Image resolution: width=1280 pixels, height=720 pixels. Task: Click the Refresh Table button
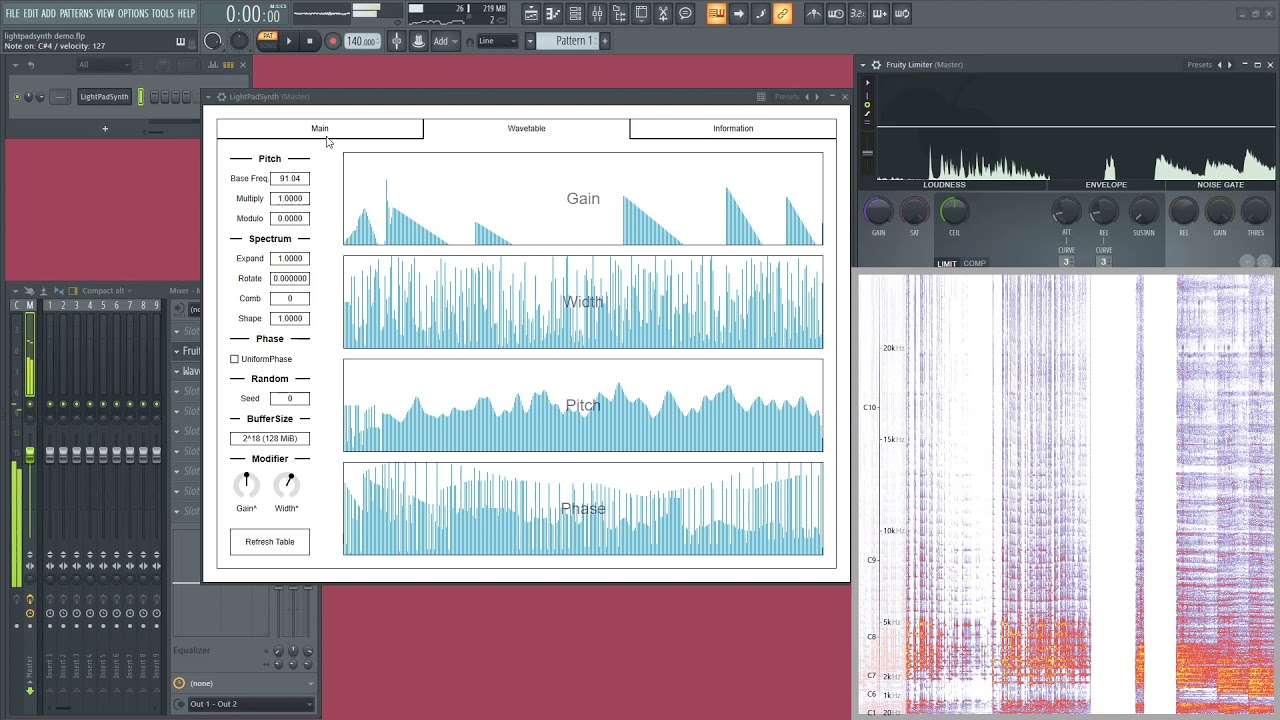click(270, 542)
